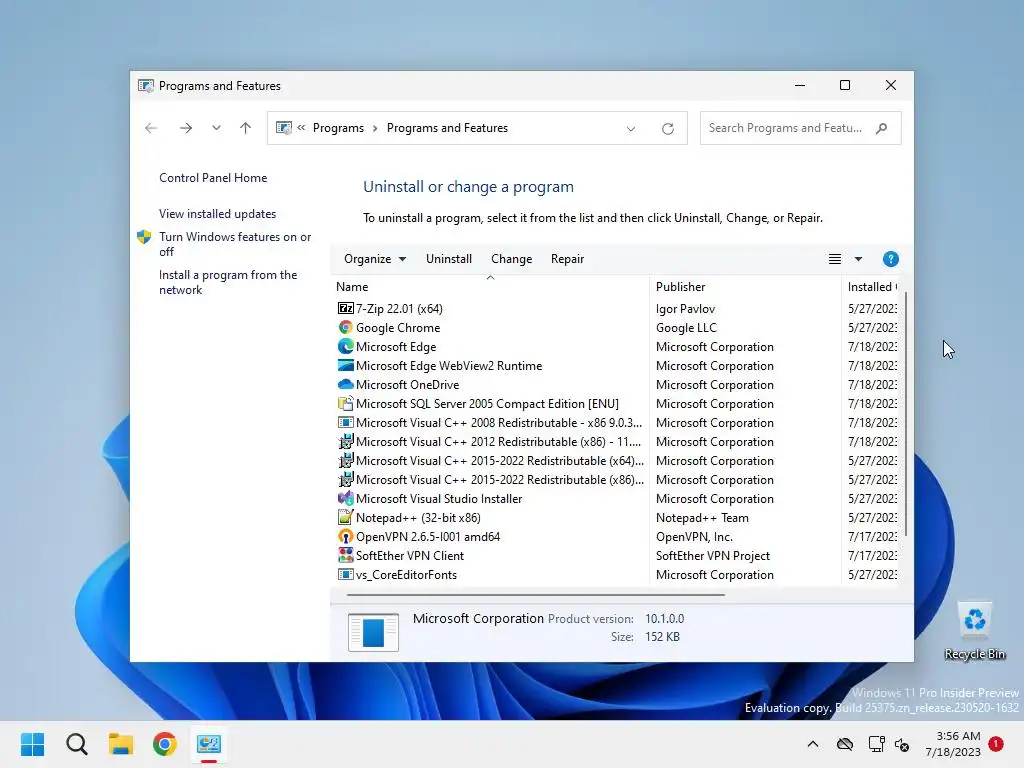Click the horizontal list scrollbar
The width and height of the screenshot is (1024, 768).
pyautogui.click(x=536, y=595)
